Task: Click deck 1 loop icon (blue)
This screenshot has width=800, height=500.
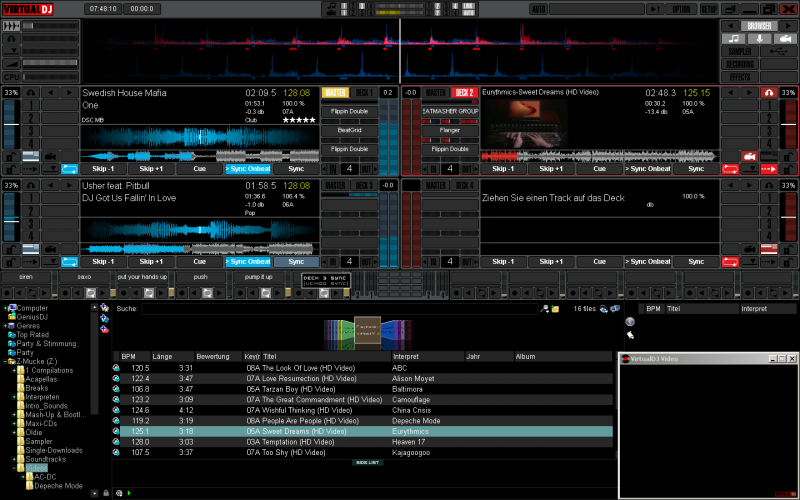Action: pyautogui.click(x=69, y=169)
